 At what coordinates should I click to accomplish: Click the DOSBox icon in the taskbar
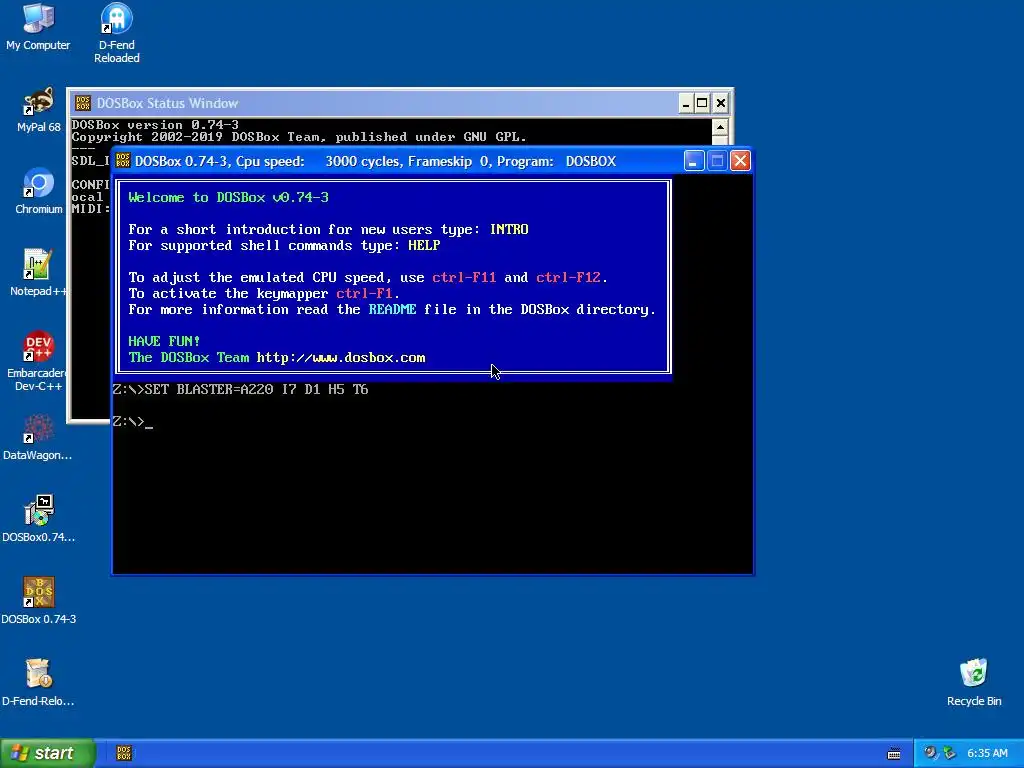124,753
